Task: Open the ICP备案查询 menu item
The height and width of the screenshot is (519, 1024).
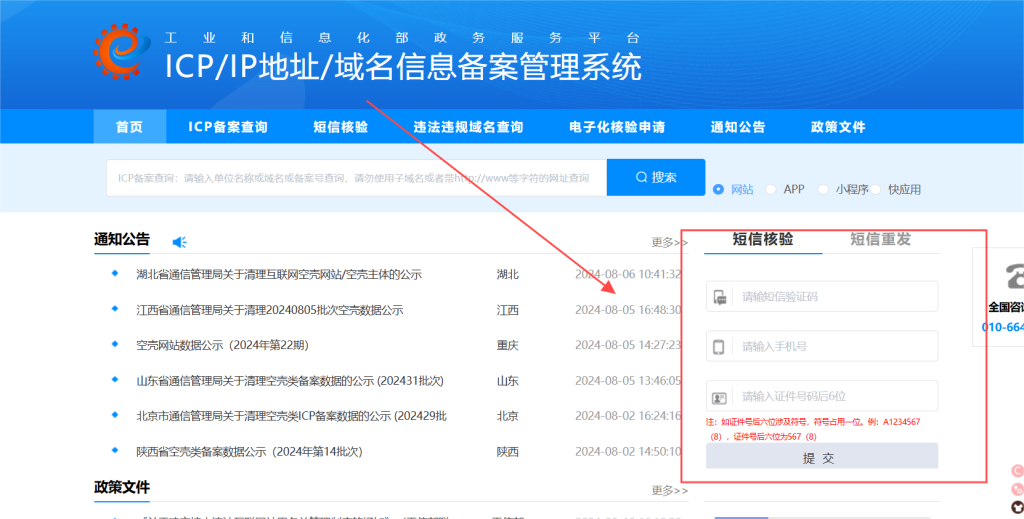Action: (228, 127)
